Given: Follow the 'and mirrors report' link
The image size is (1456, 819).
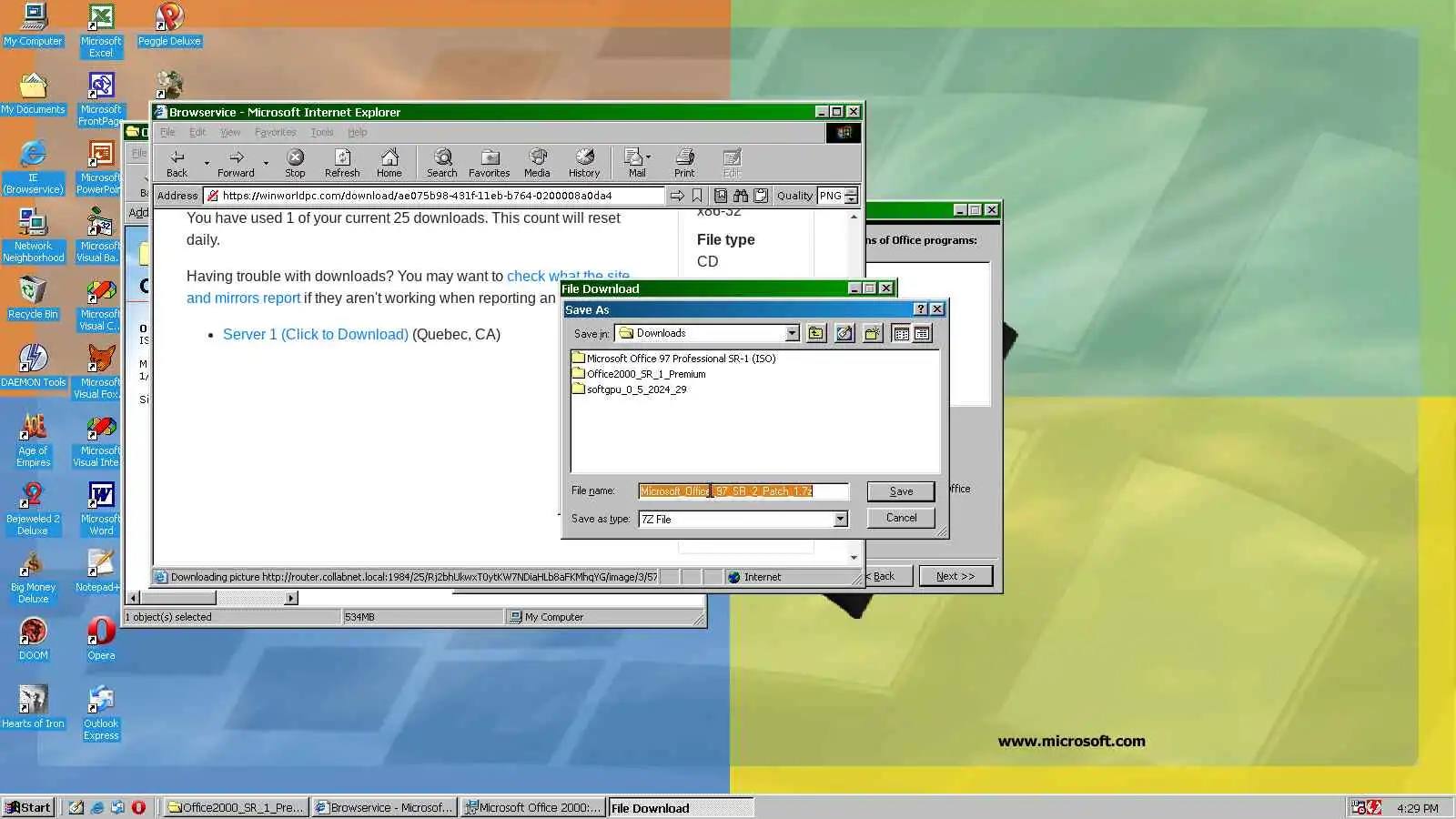Looking at the screenshot, I should click(243, 298).
